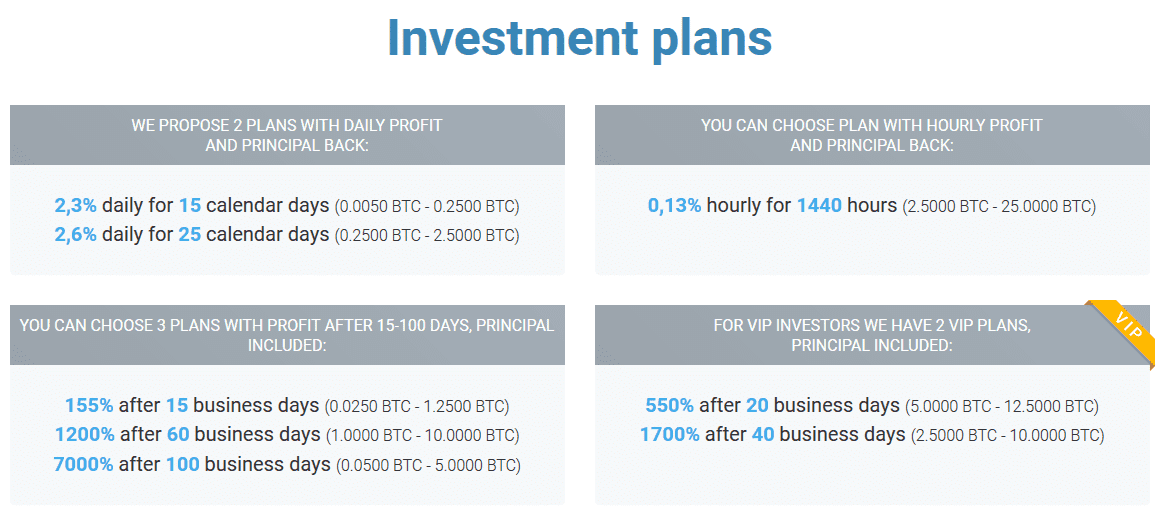Click the profit after 15-100 days header
The height and width of the screenshot is (514, 1161).
(287, 335)
